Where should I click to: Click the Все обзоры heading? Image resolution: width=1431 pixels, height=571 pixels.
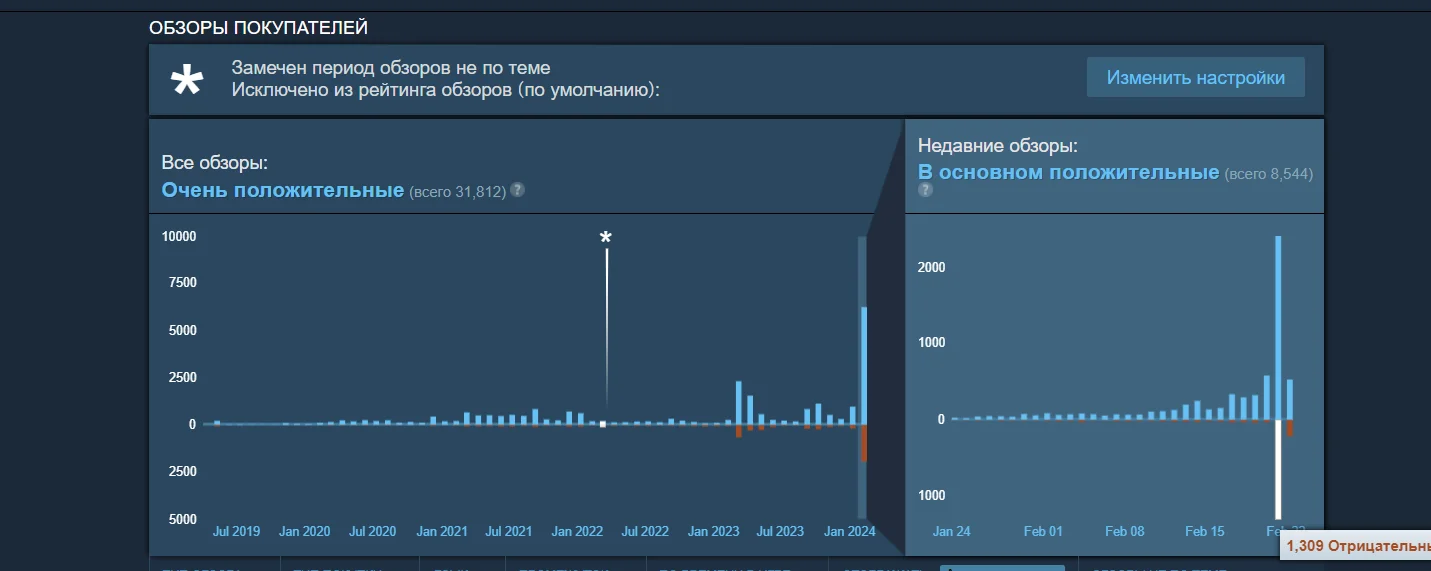point(214,163)
